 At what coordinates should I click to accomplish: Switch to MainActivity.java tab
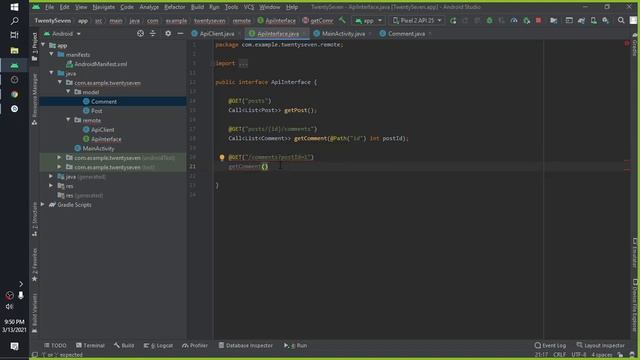coord(343,34)
